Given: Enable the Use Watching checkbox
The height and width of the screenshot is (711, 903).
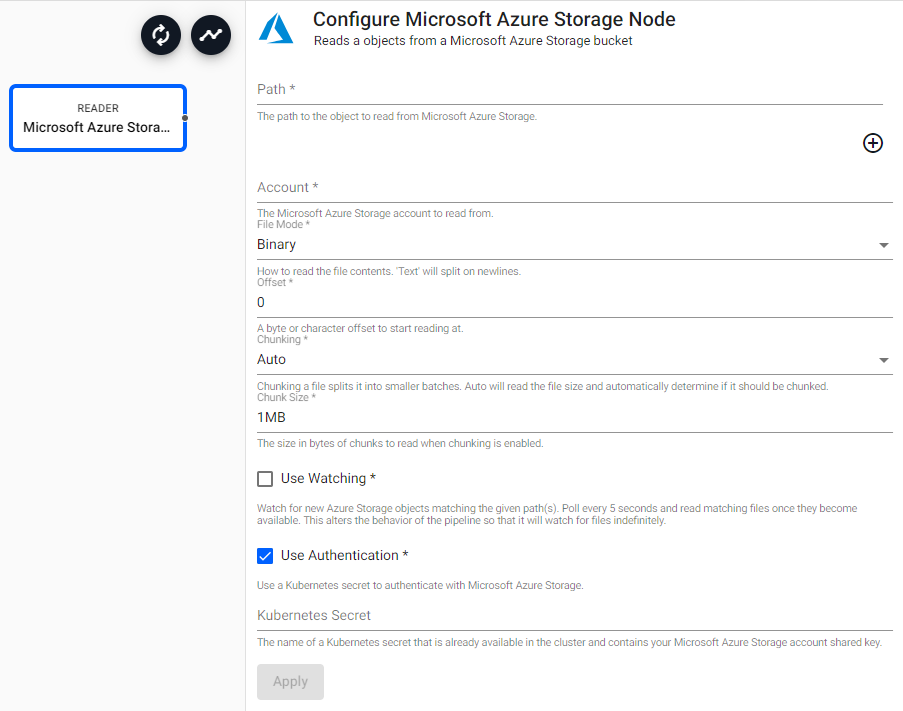Looking at the screenshot, I should tap(265, 479).
